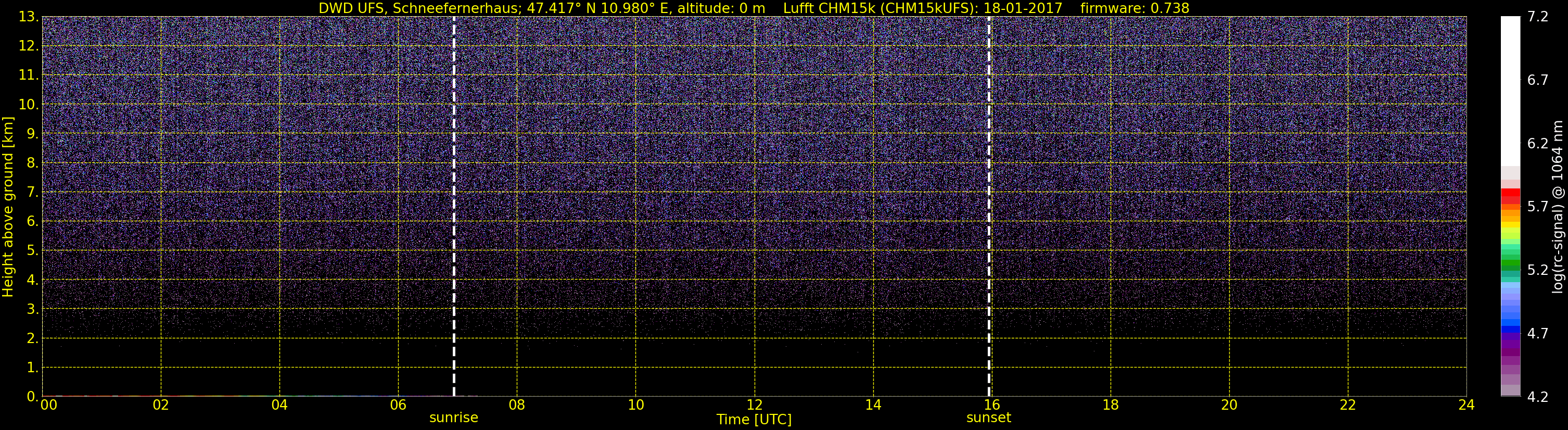Image resolution: width=1568 pixels, height=430 pixels.
Task: Click the "log(rc-signal) @ 1064 nm" colorbar label
Action: pyautogui.click(x=1558, y=207)
